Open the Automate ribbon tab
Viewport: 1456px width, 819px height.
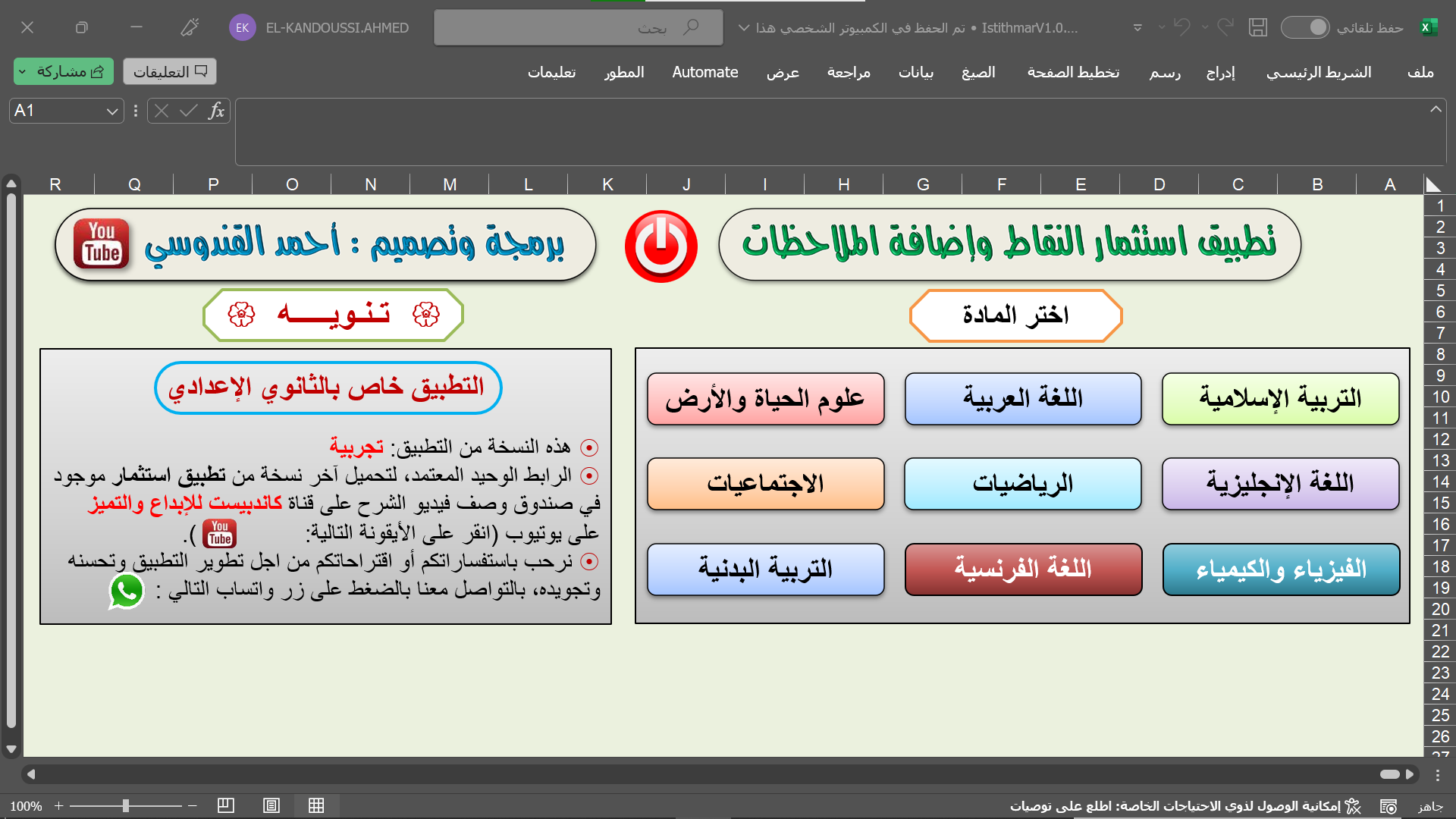pos(704,72)
